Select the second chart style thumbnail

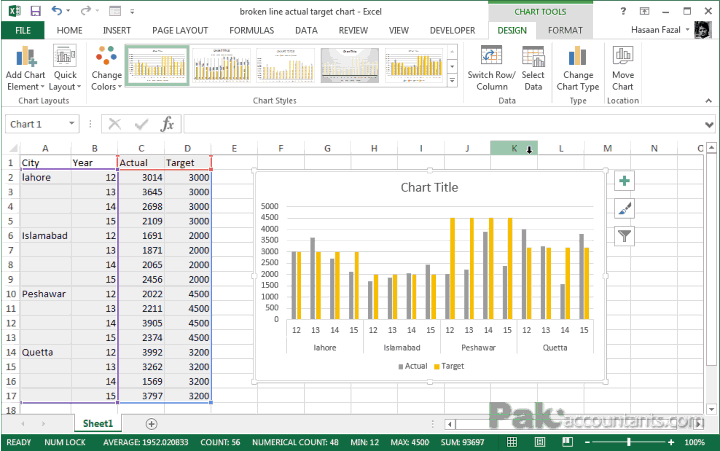coord(222,65)
